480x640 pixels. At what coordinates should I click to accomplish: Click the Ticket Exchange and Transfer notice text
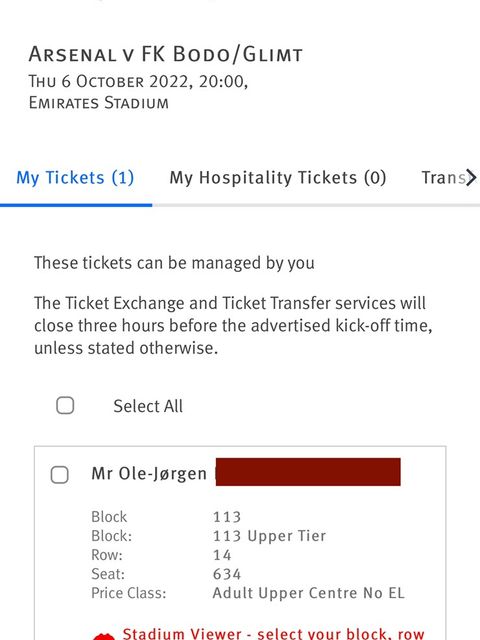pos(233,326)
